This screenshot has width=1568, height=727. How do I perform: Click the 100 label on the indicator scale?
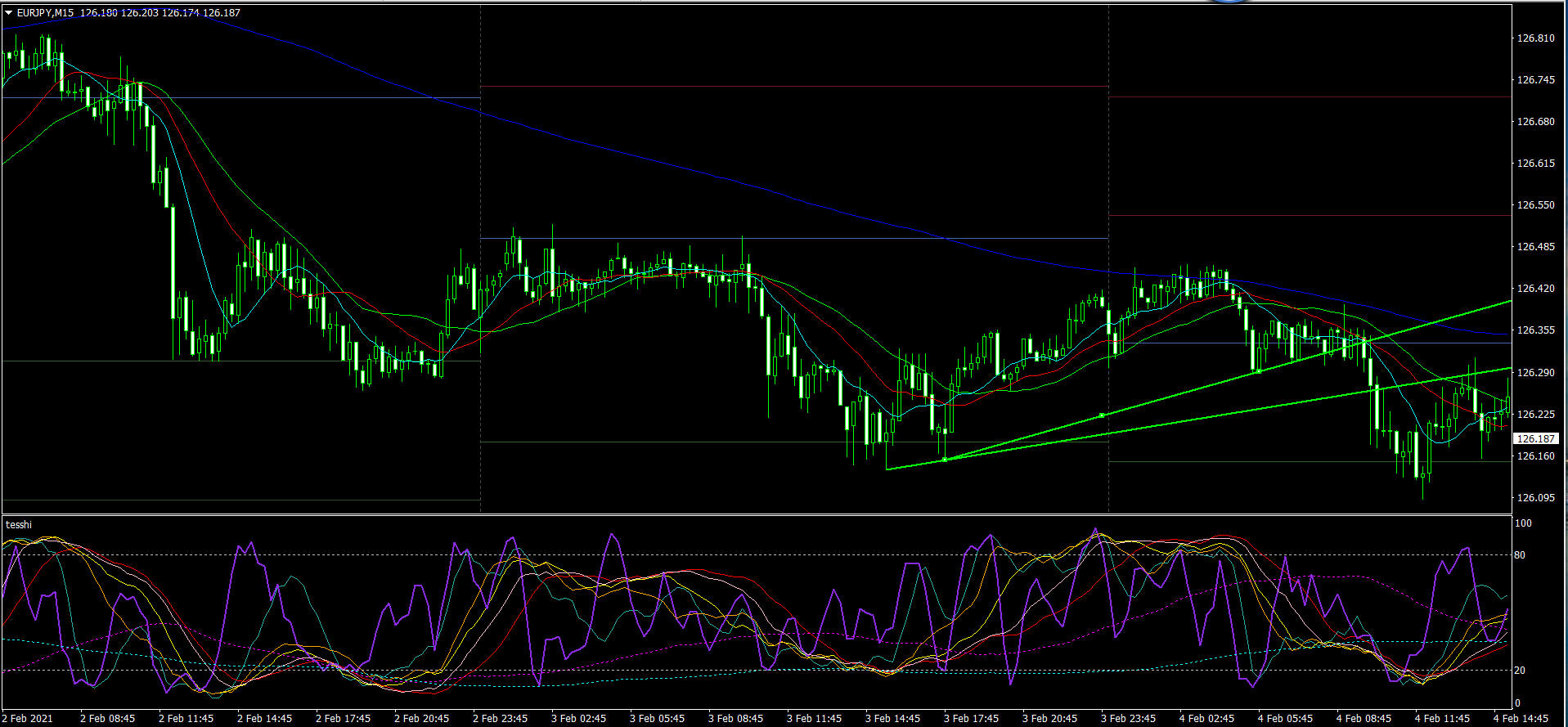(1523, 523)
